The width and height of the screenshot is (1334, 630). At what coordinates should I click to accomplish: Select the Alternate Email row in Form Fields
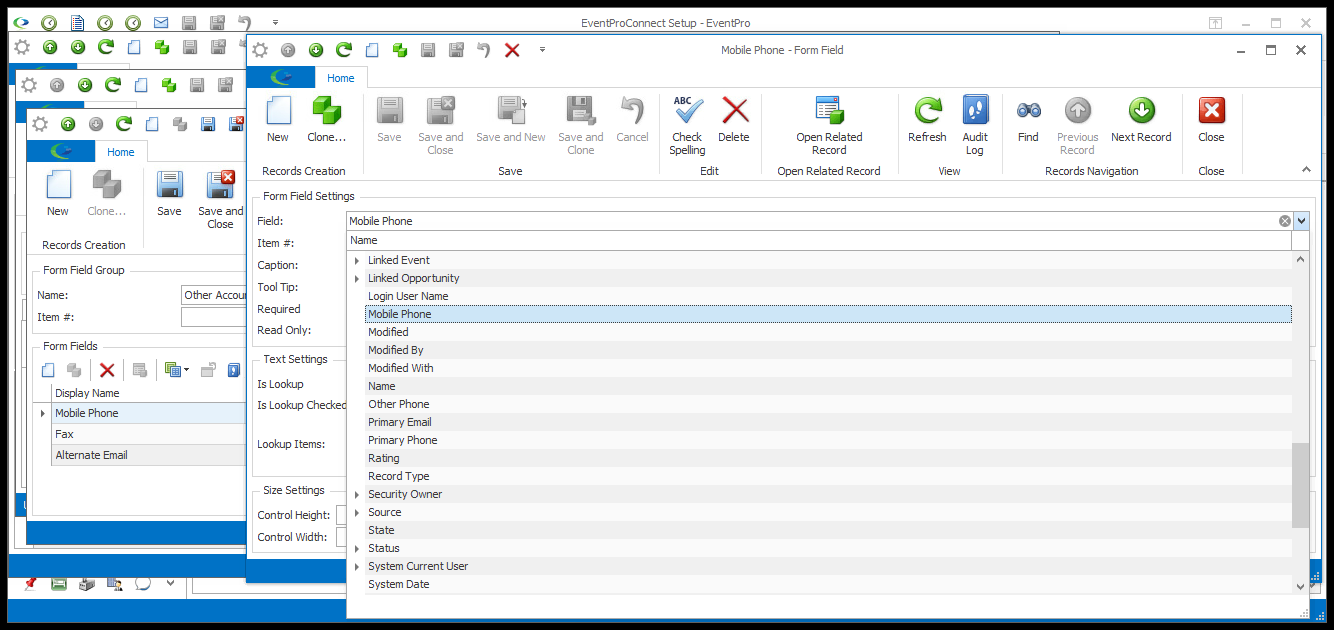pyautogui.click(x=148, y=455)
